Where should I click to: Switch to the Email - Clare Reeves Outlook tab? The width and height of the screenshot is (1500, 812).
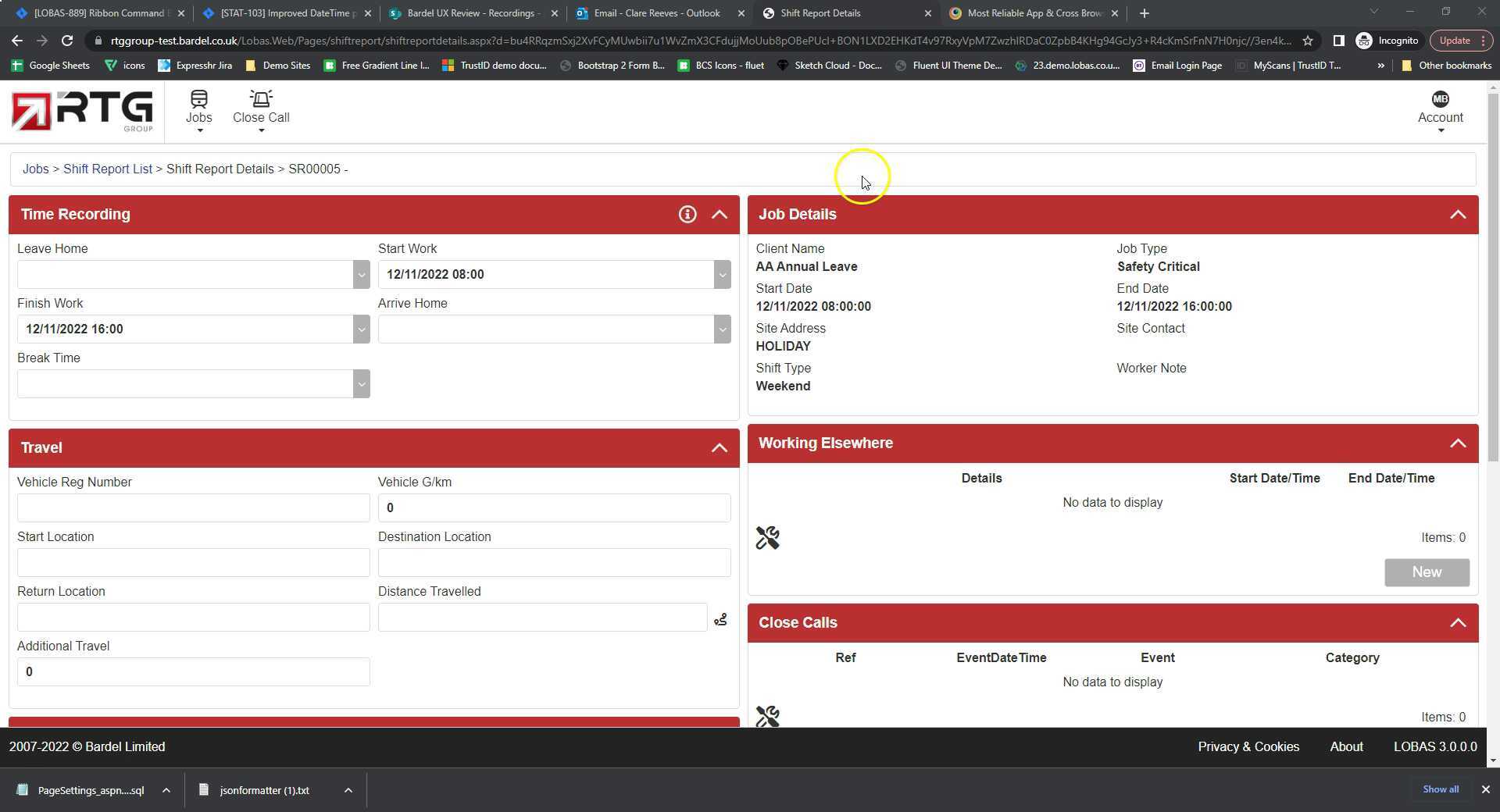coord(656,13)
